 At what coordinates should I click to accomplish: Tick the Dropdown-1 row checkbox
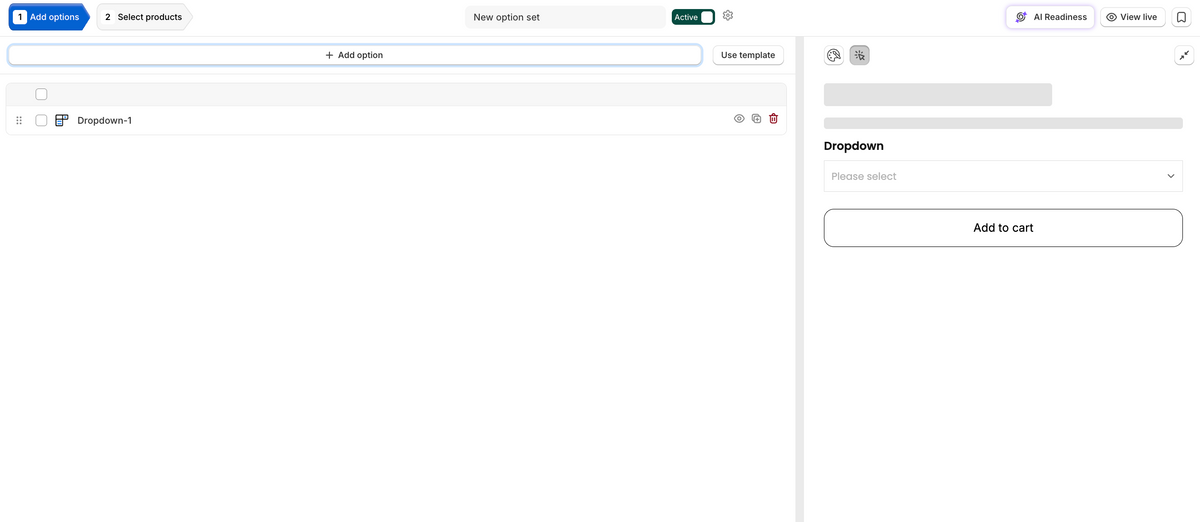[41, 120]
